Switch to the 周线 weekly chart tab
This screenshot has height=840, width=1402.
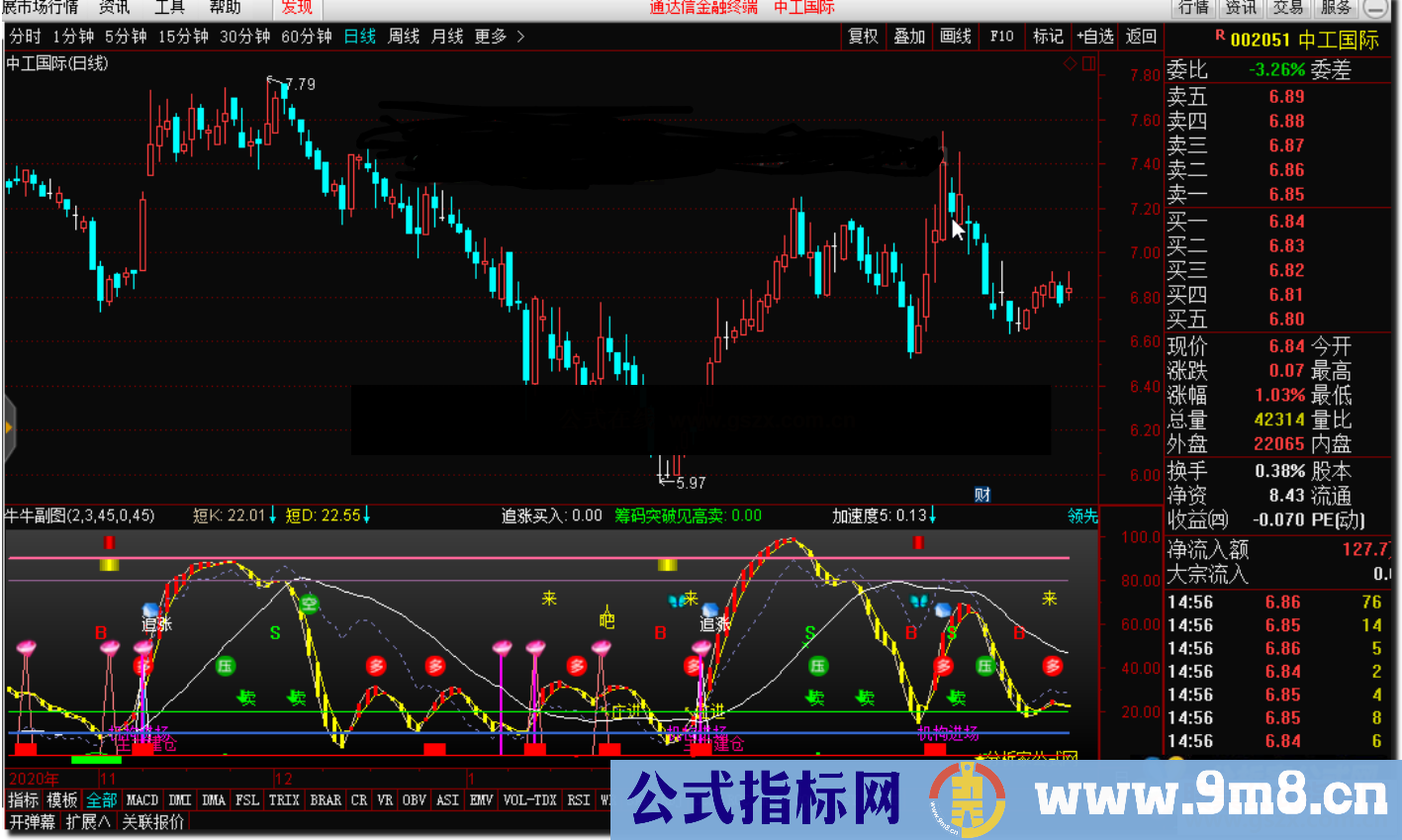coord(403,36)
